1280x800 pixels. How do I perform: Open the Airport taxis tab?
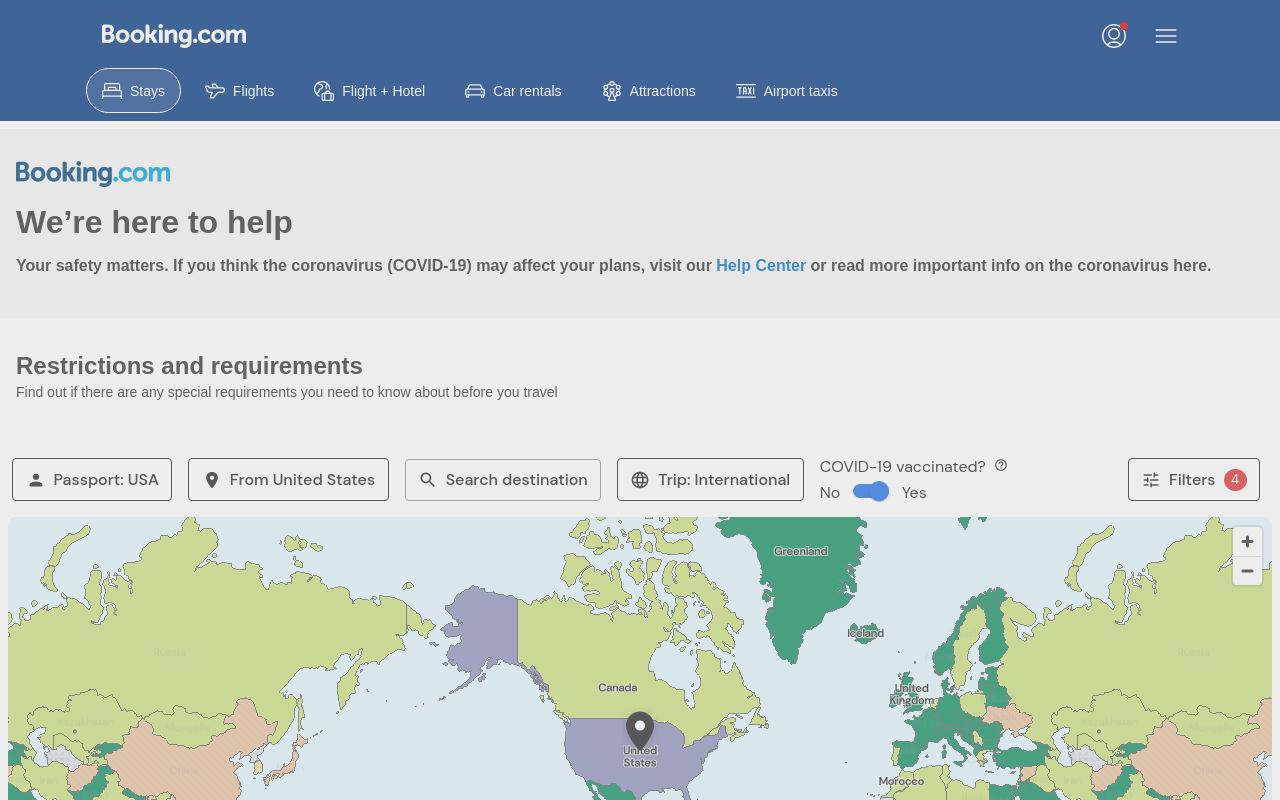pyautogui.click(x=787, y=91)
